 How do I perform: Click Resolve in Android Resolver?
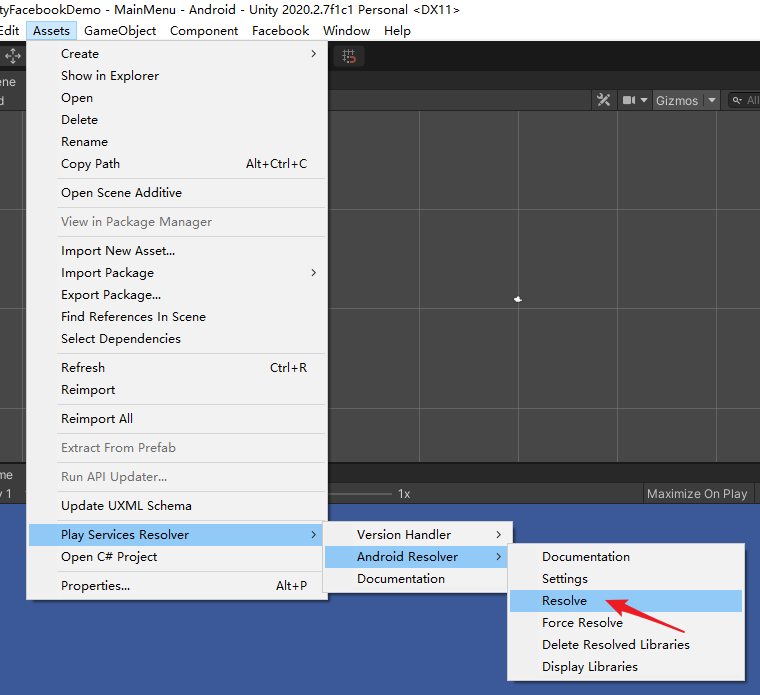(x=626, y=601)
